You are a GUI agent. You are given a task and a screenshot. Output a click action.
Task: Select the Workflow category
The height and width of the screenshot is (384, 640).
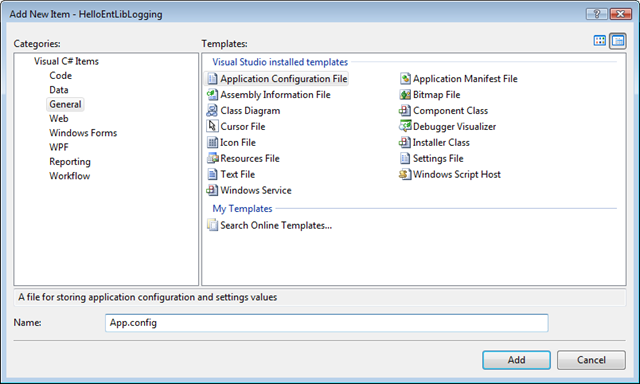tap(70, 176)
